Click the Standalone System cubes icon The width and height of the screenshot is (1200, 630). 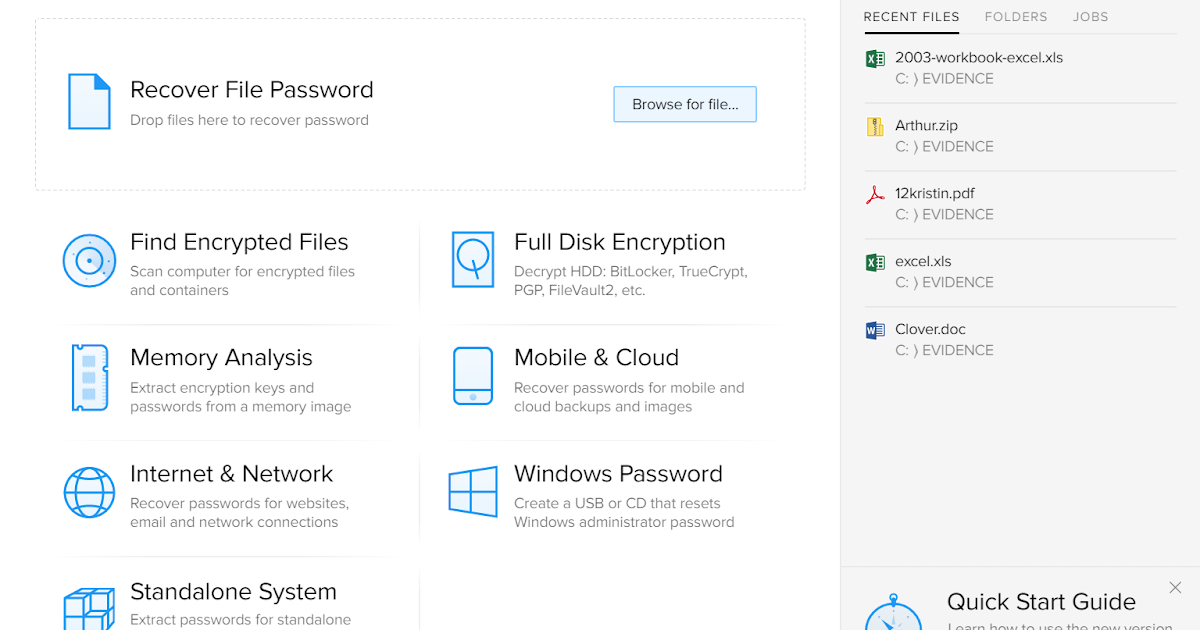click(89, 608)
